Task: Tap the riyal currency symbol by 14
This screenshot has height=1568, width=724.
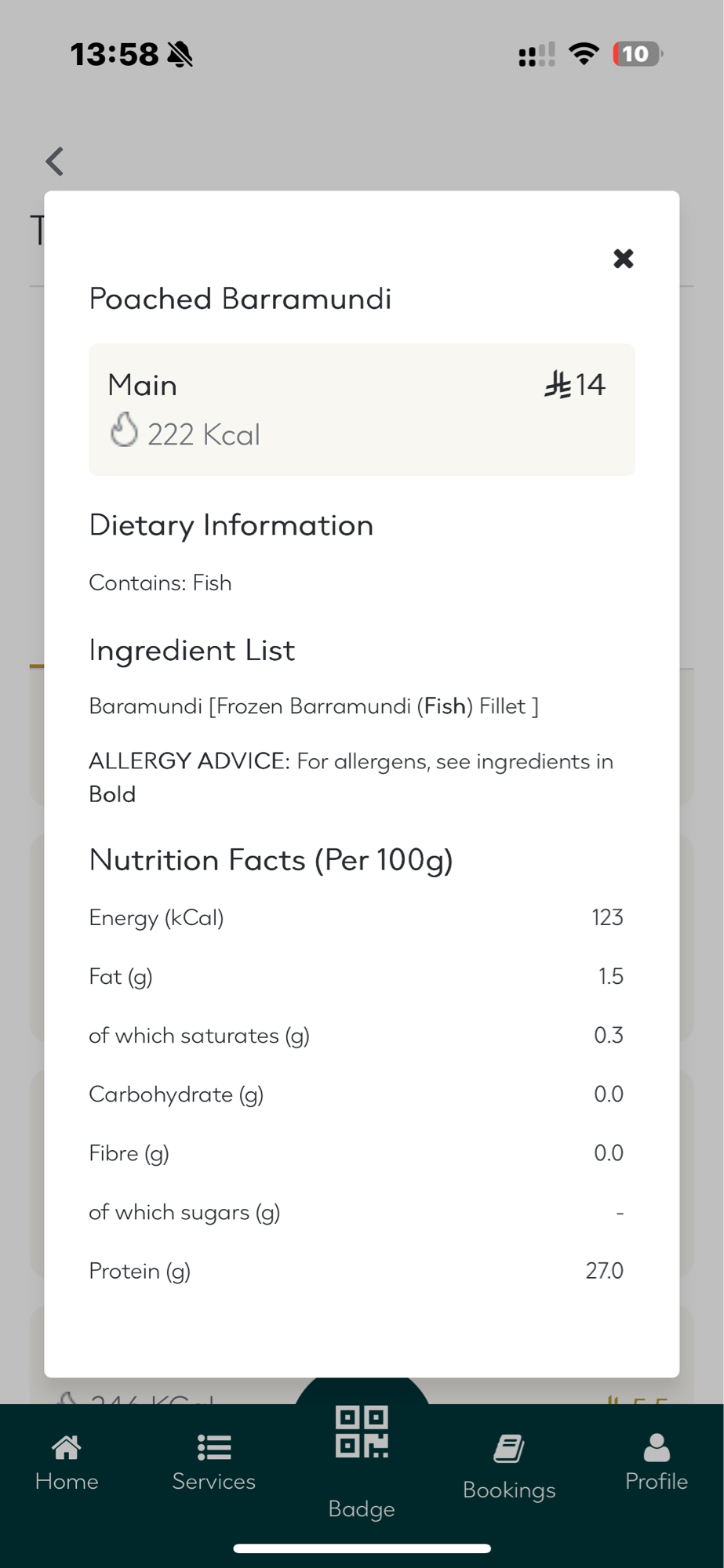Action: (558, 384)
